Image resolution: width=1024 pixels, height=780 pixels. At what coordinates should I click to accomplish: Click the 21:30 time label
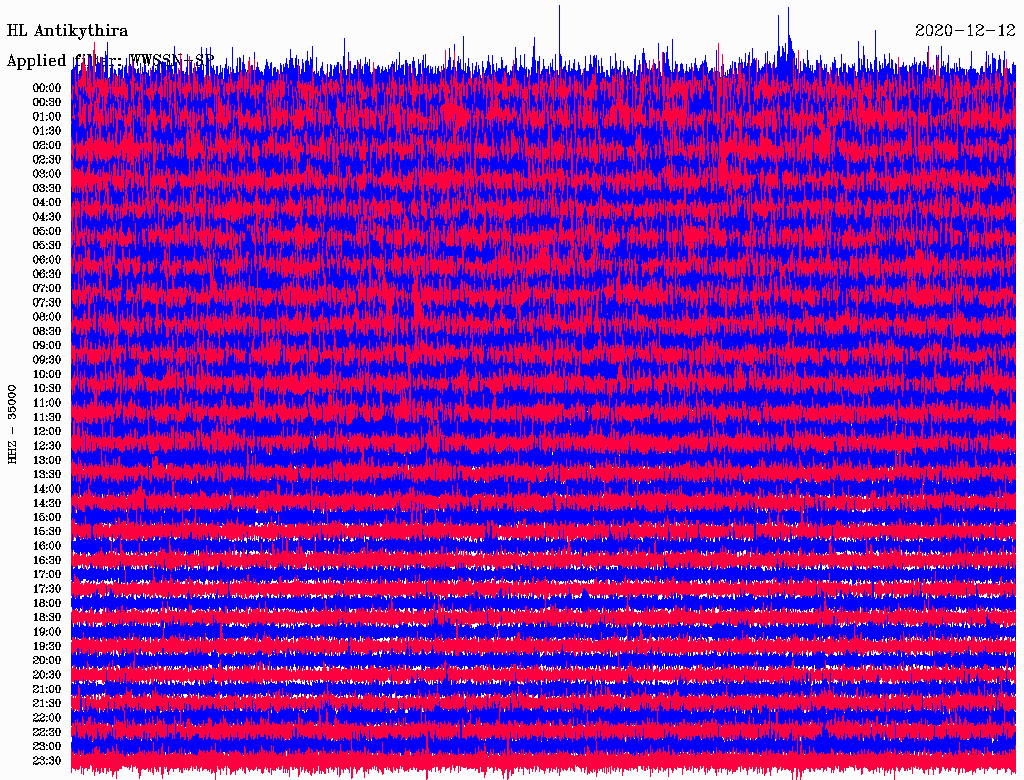click(47, 704)
